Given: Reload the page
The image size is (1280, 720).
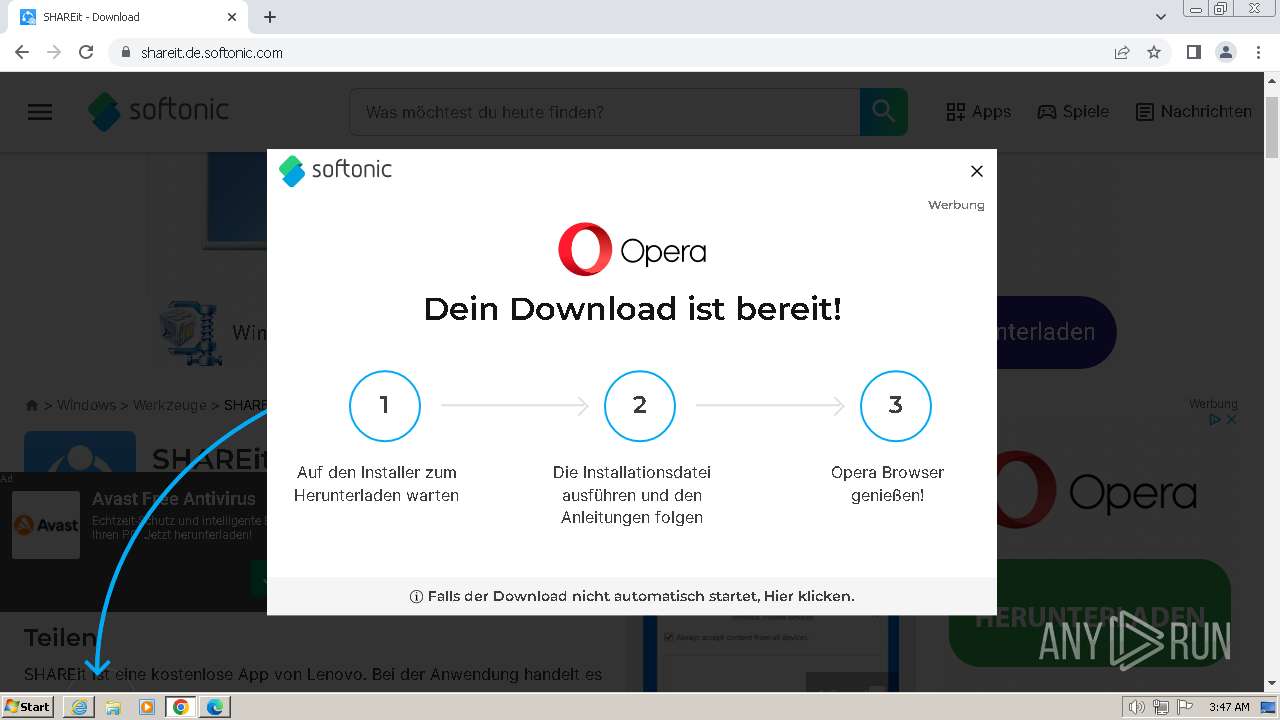Looking at the screenshot, I should (86, 52).
